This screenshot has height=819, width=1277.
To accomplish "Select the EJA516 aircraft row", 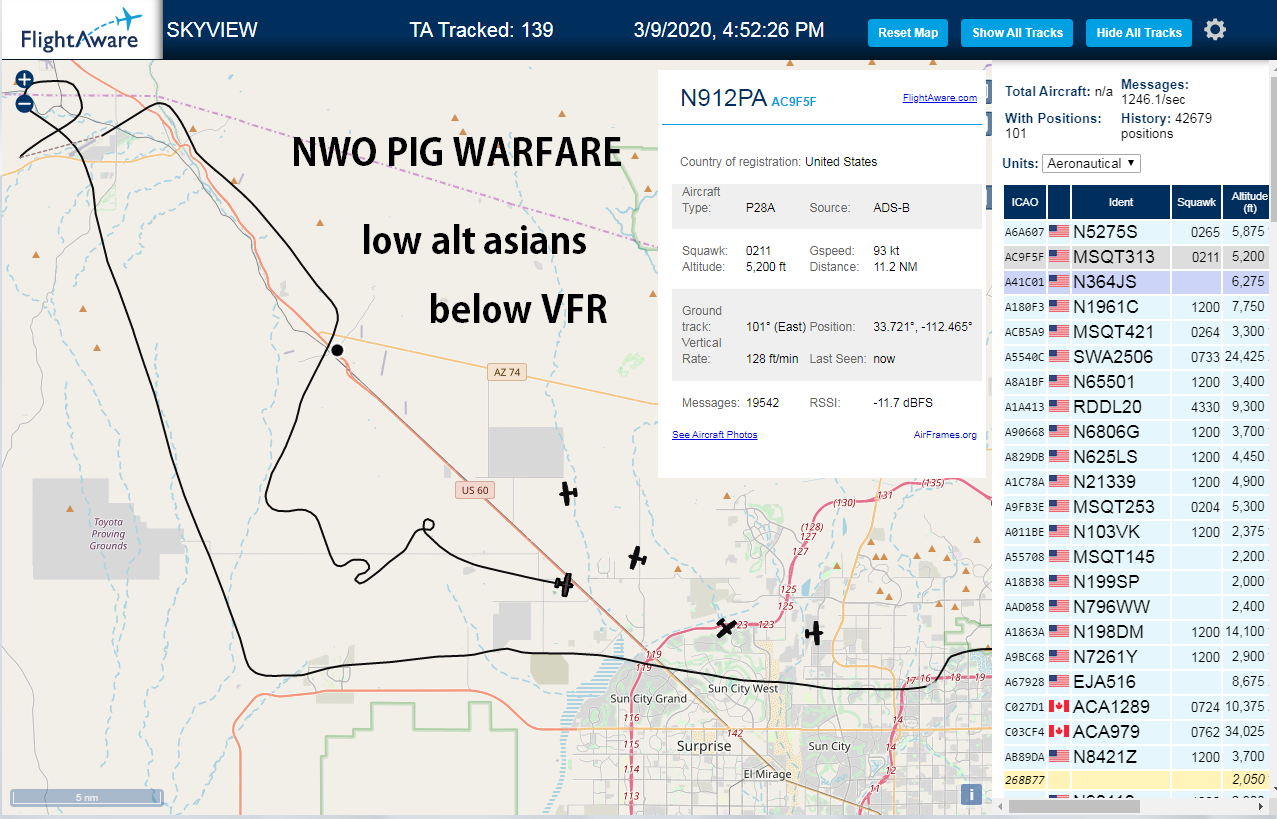I will 1137,681.
